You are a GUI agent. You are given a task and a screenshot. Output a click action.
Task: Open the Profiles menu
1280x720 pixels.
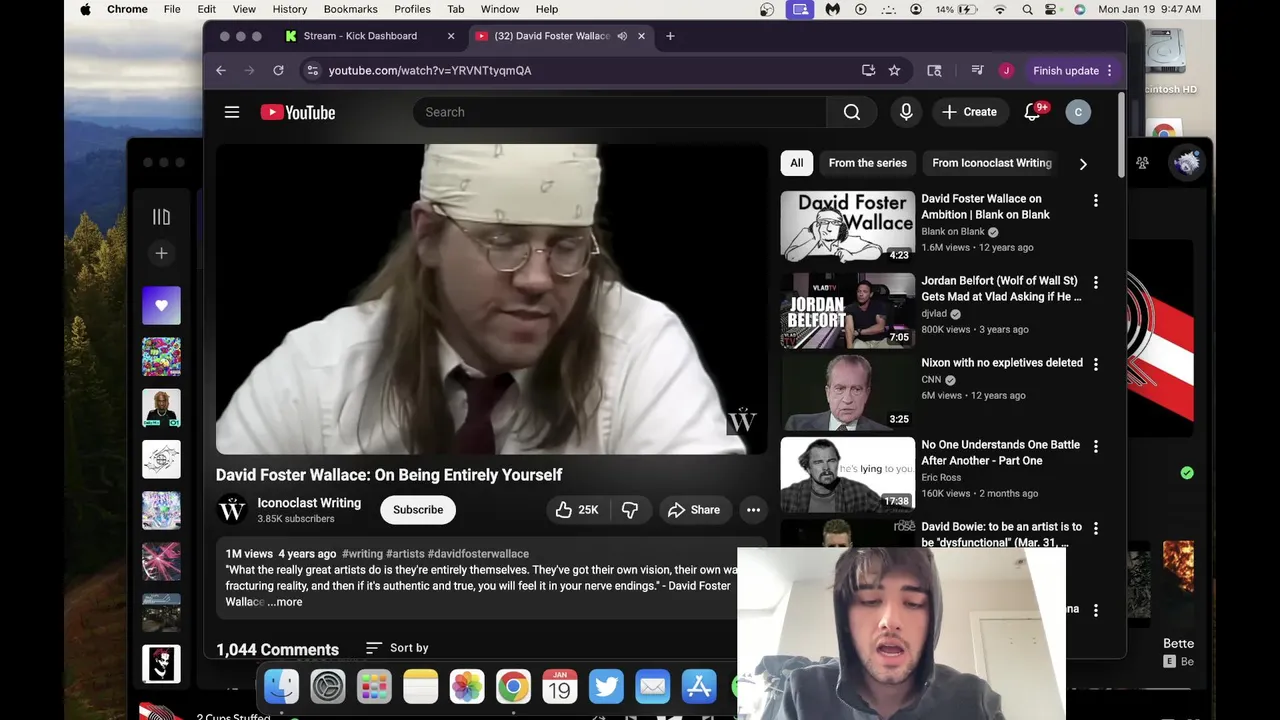tap(412, 9)
